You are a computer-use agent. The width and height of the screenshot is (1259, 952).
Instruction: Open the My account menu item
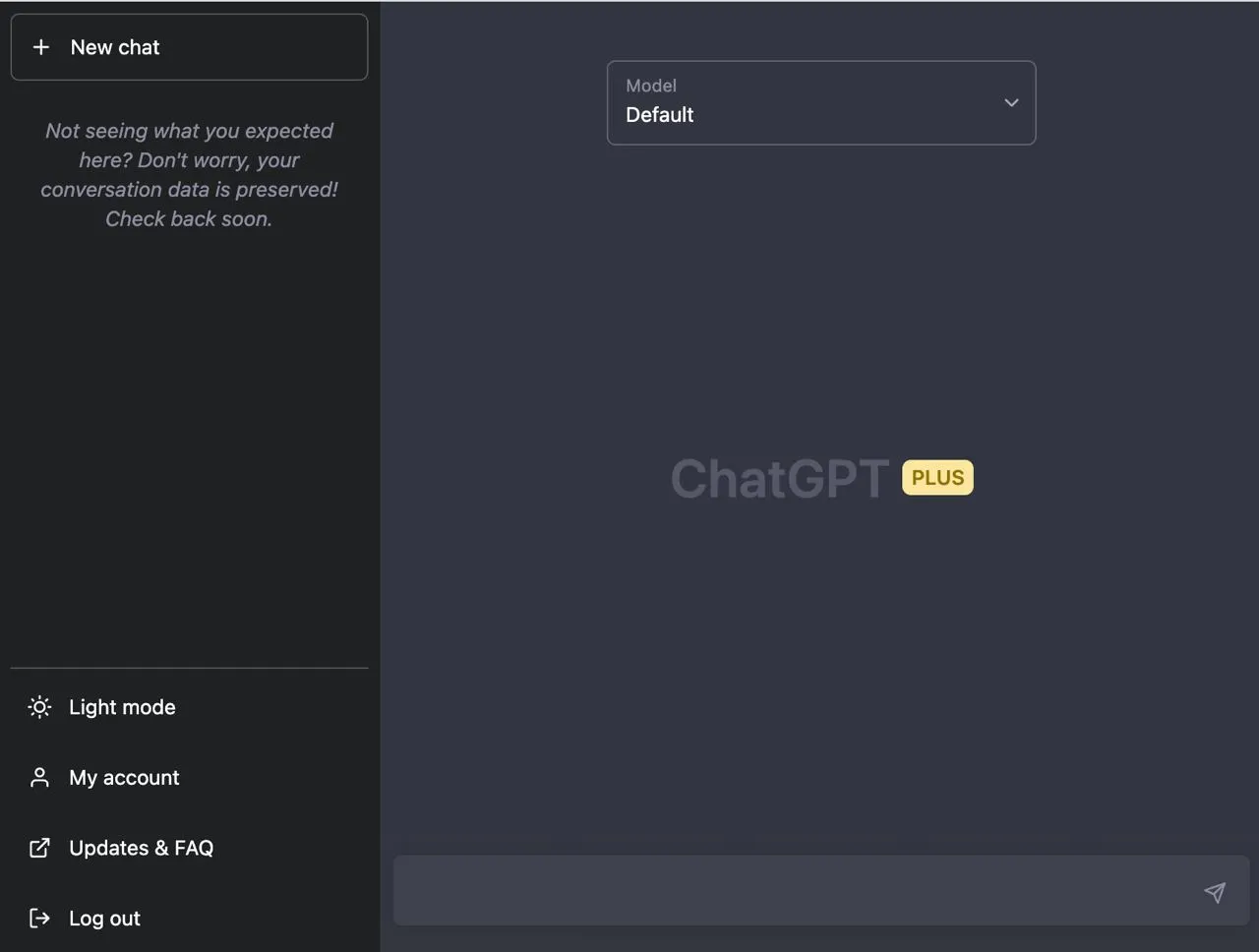(124, 778)
